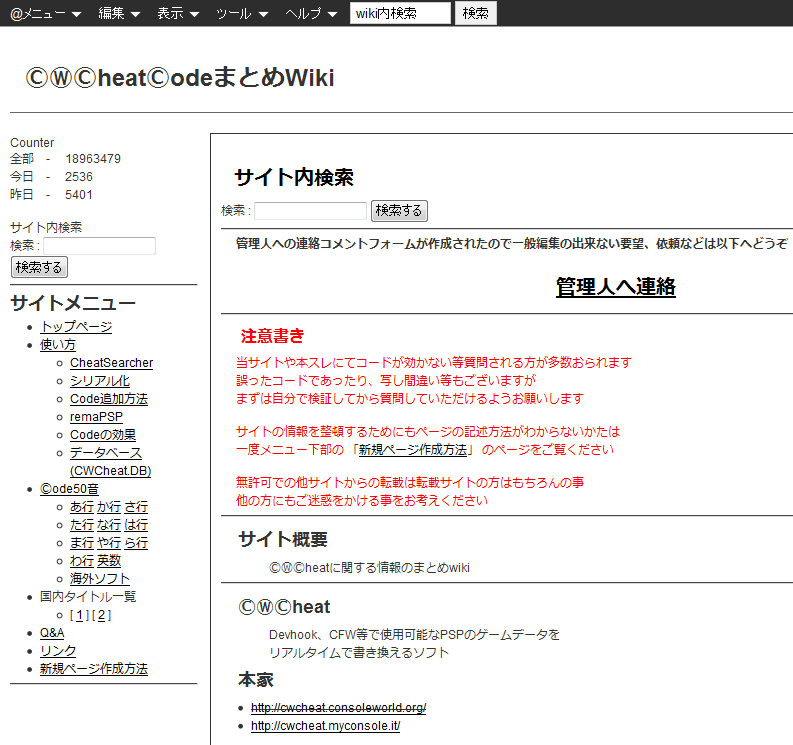This screenshot has width=793, height=745.
Task: Select the 昨日 counter value 5401
Action: [79, 195]
